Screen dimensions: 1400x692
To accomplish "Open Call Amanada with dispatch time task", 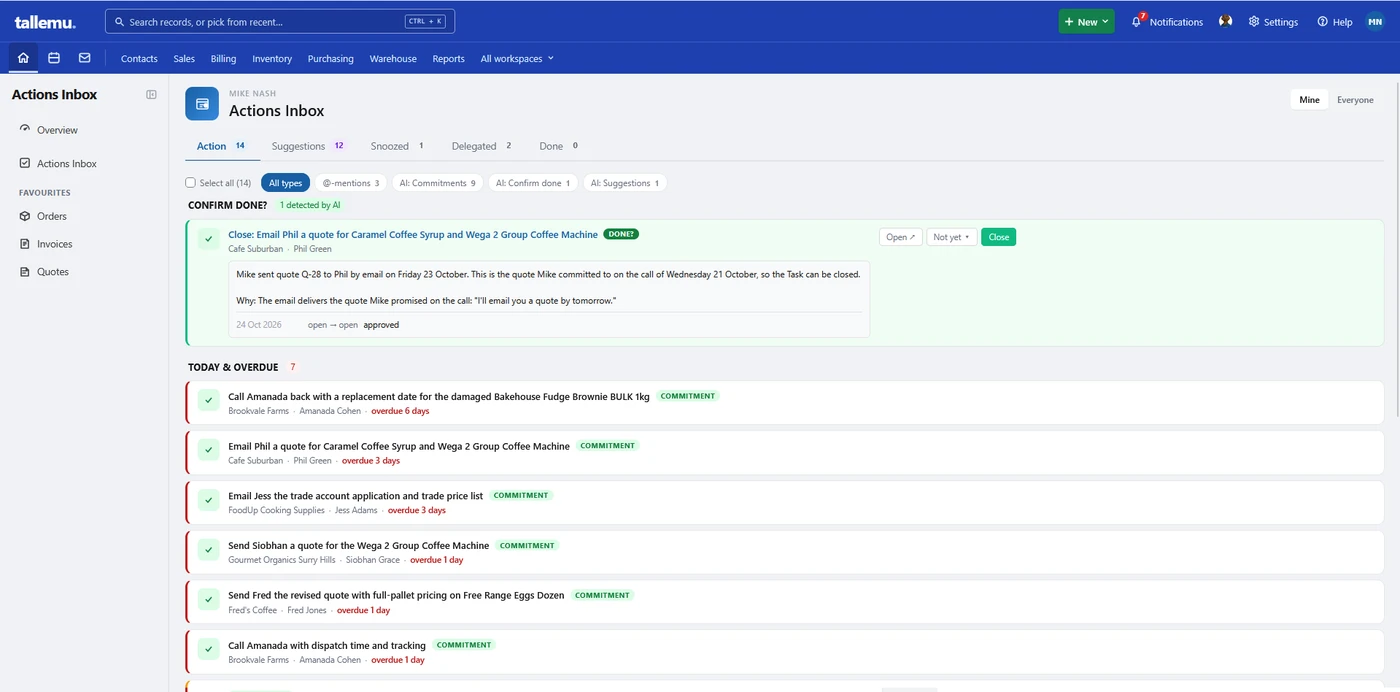I will [x=327, y=646].
